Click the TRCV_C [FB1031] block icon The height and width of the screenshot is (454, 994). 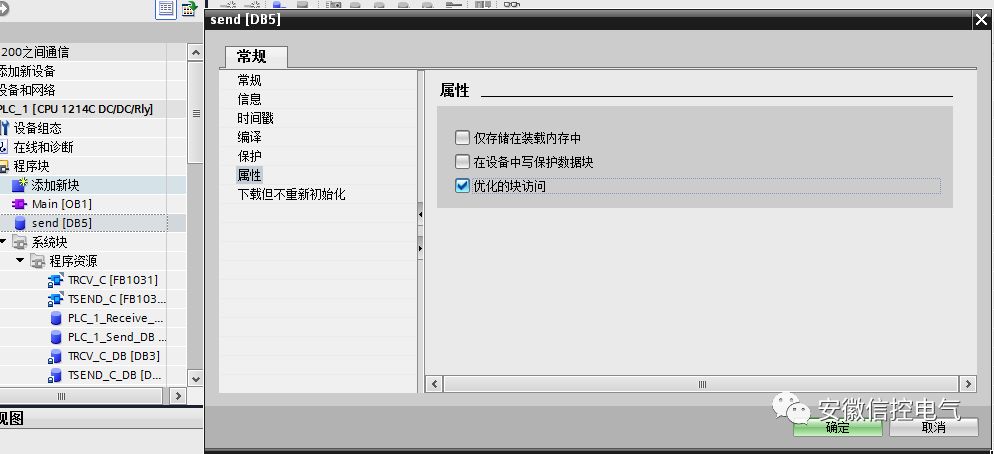pos(56,280)
